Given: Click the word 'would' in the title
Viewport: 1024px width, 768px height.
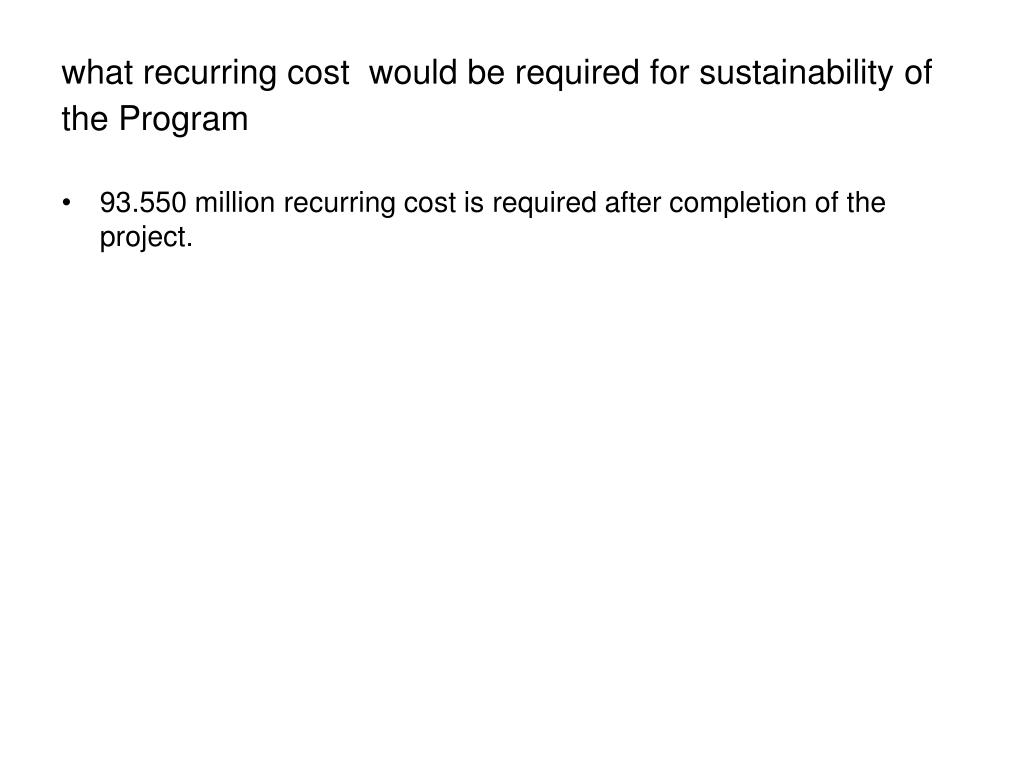Looking at the screenshot, I should click(413, 72).
